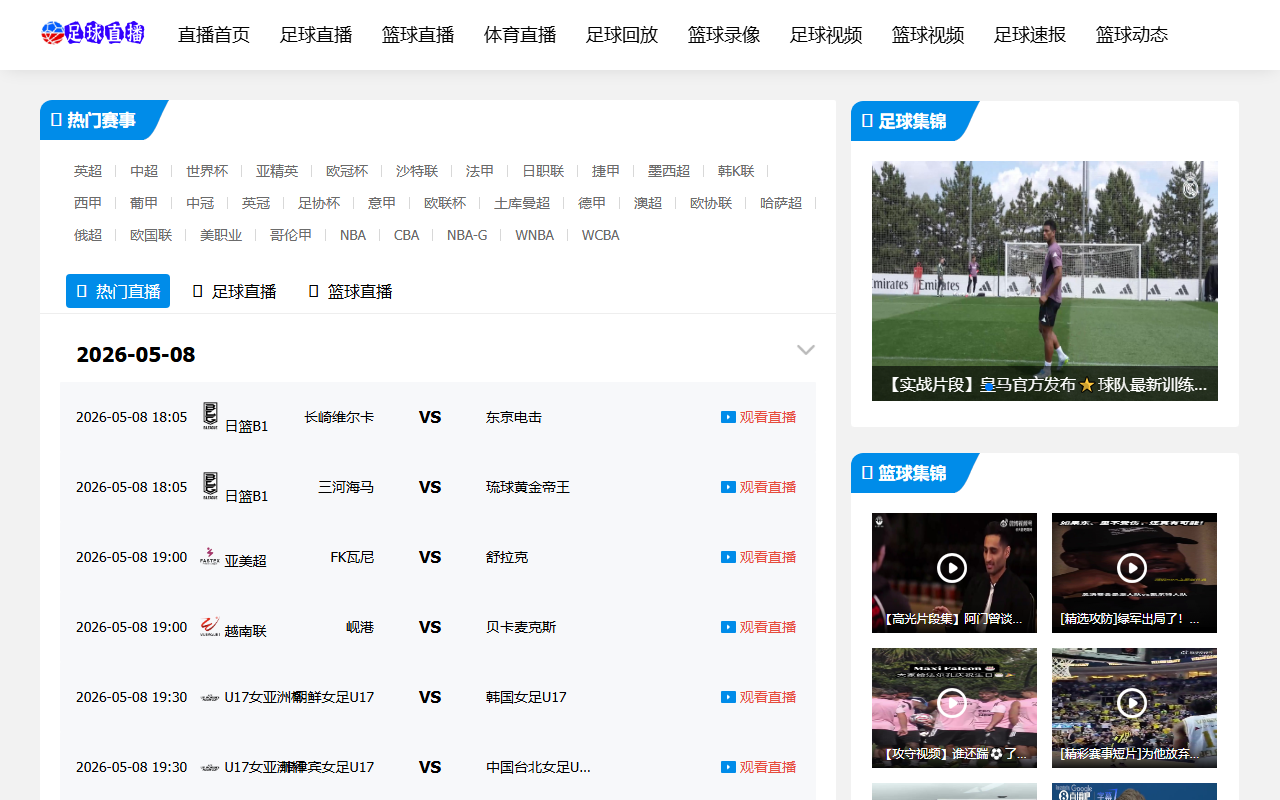
Task: Switch to the 篮球直播 tab below leagues
Action: point(350,291)
